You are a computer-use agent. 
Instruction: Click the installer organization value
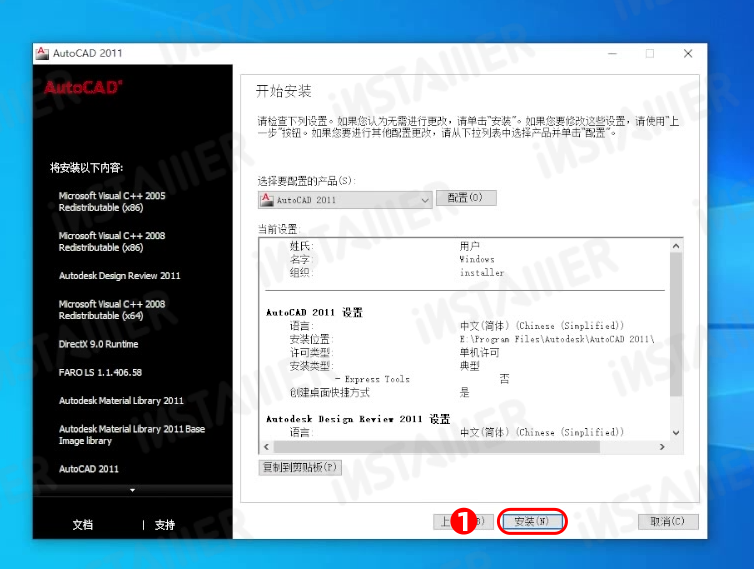tap(481, 273)
